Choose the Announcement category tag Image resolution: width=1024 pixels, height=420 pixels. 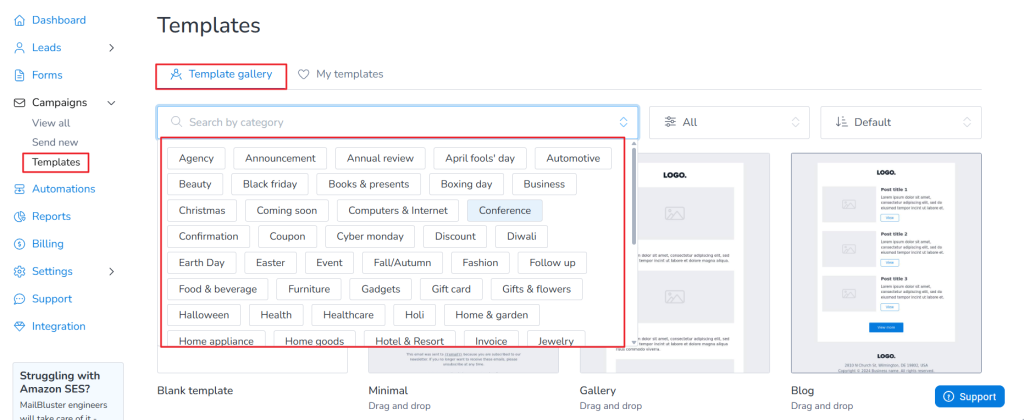click(280, 158)
